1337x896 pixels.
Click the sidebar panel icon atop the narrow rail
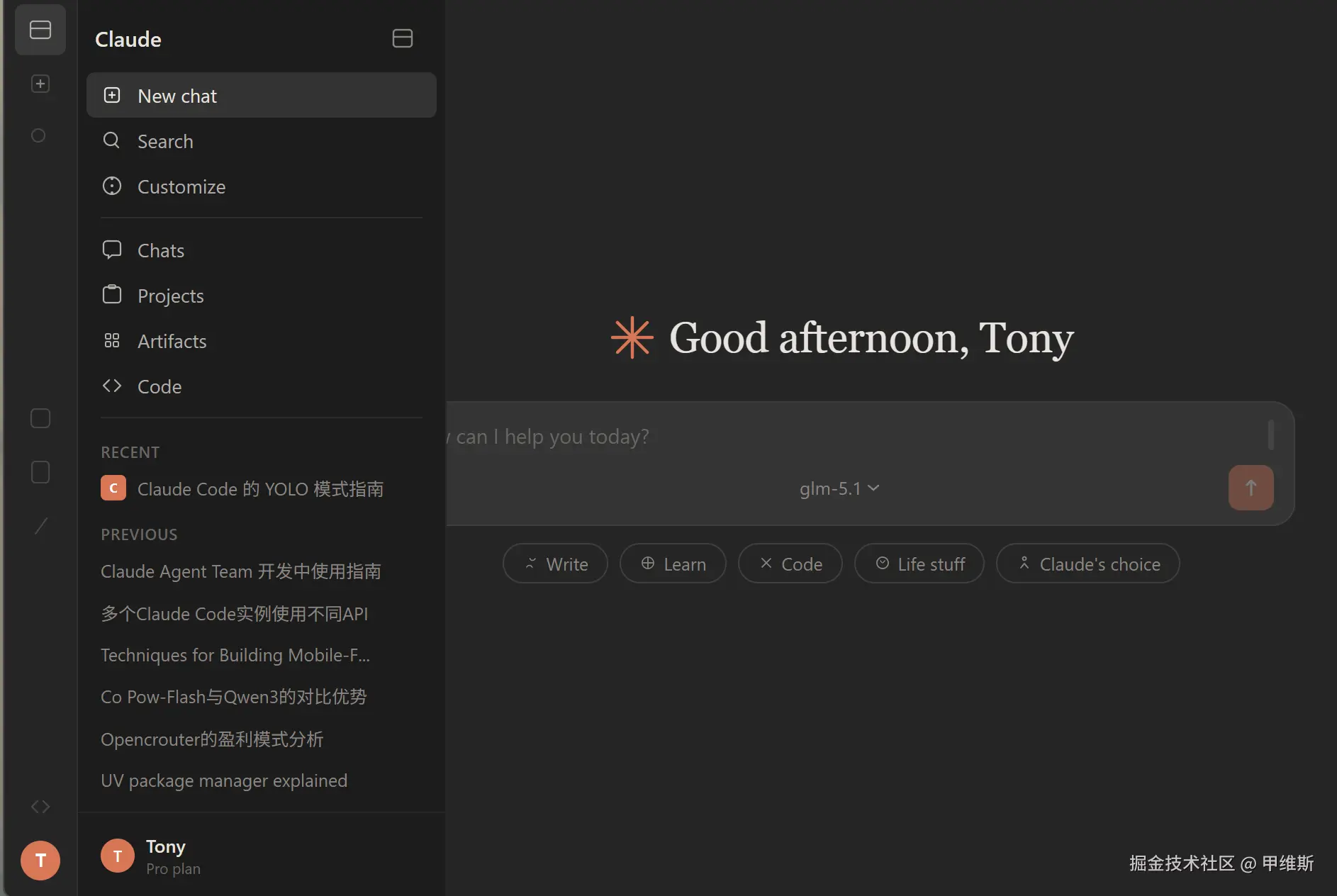[40, 30]
